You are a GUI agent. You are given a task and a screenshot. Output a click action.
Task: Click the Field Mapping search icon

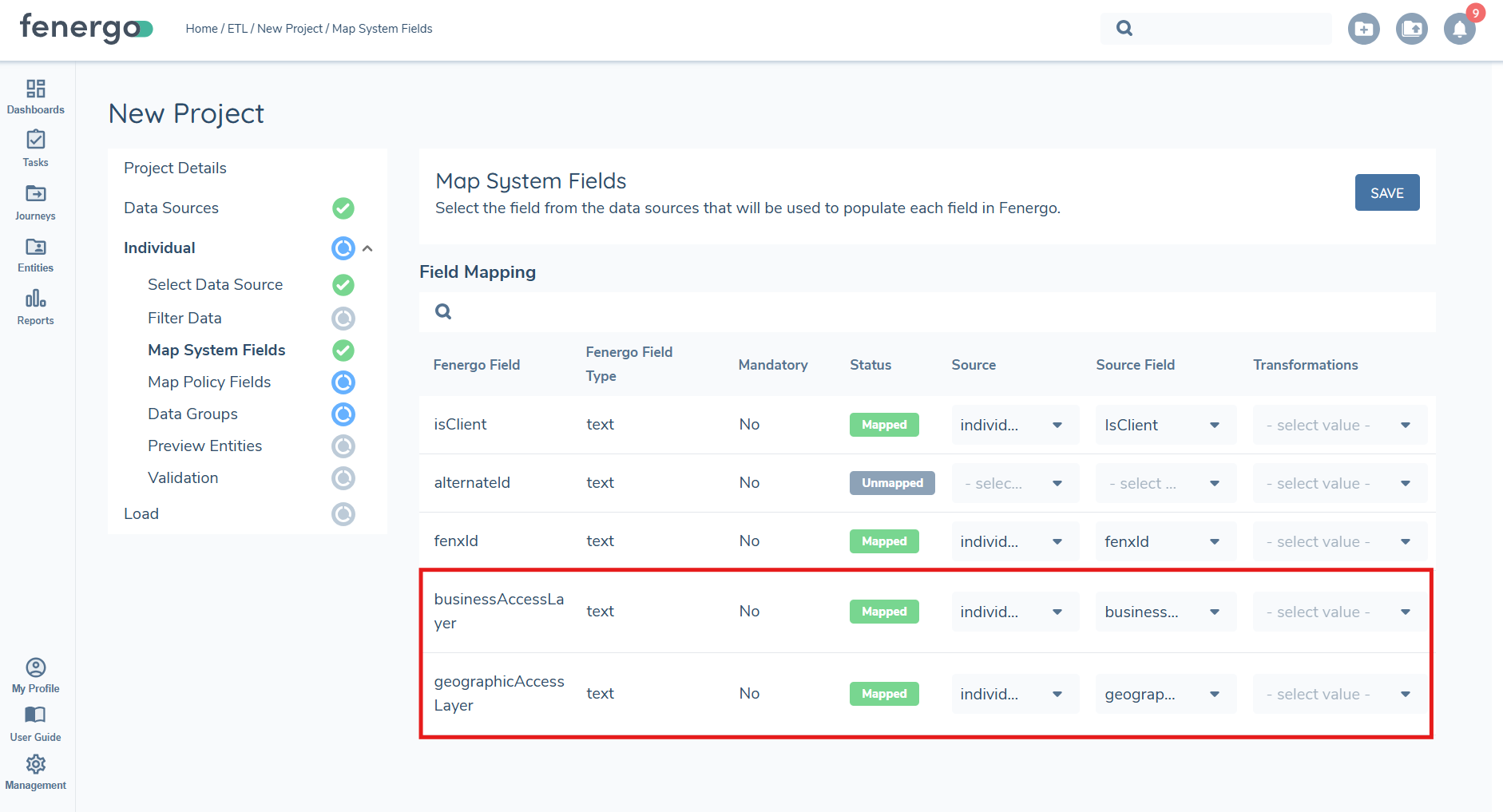443,311
